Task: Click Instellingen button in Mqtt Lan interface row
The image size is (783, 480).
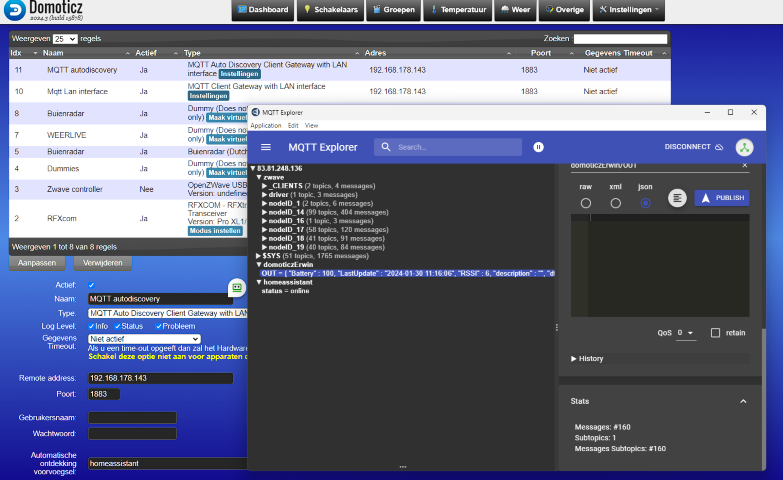Action: (x=208, y=96)
